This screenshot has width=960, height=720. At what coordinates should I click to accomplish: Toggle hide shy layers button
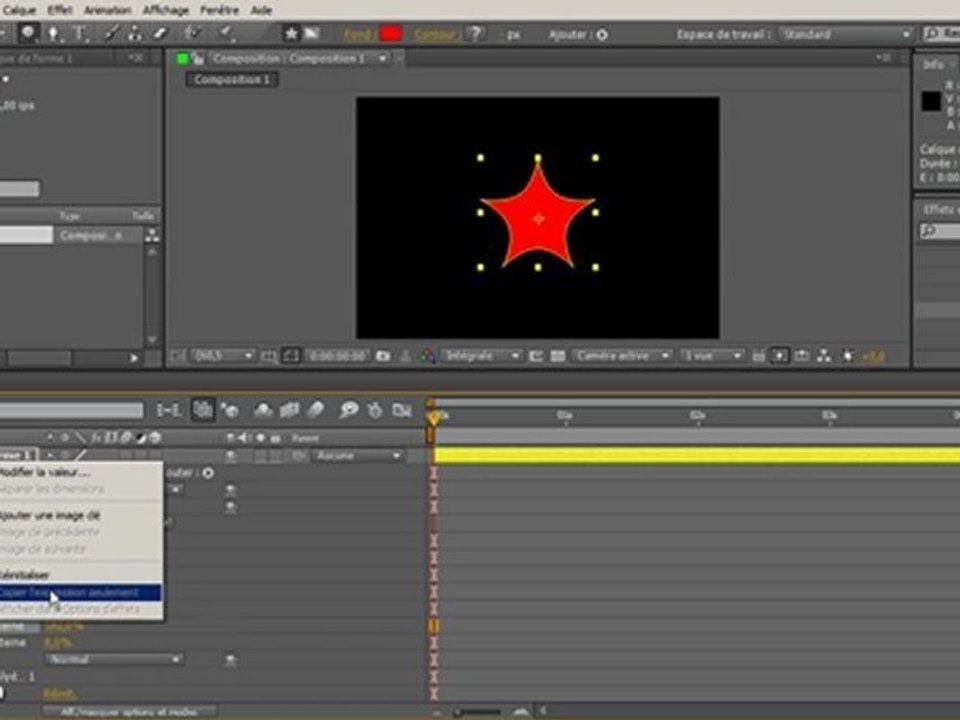[x=263, y=410]
